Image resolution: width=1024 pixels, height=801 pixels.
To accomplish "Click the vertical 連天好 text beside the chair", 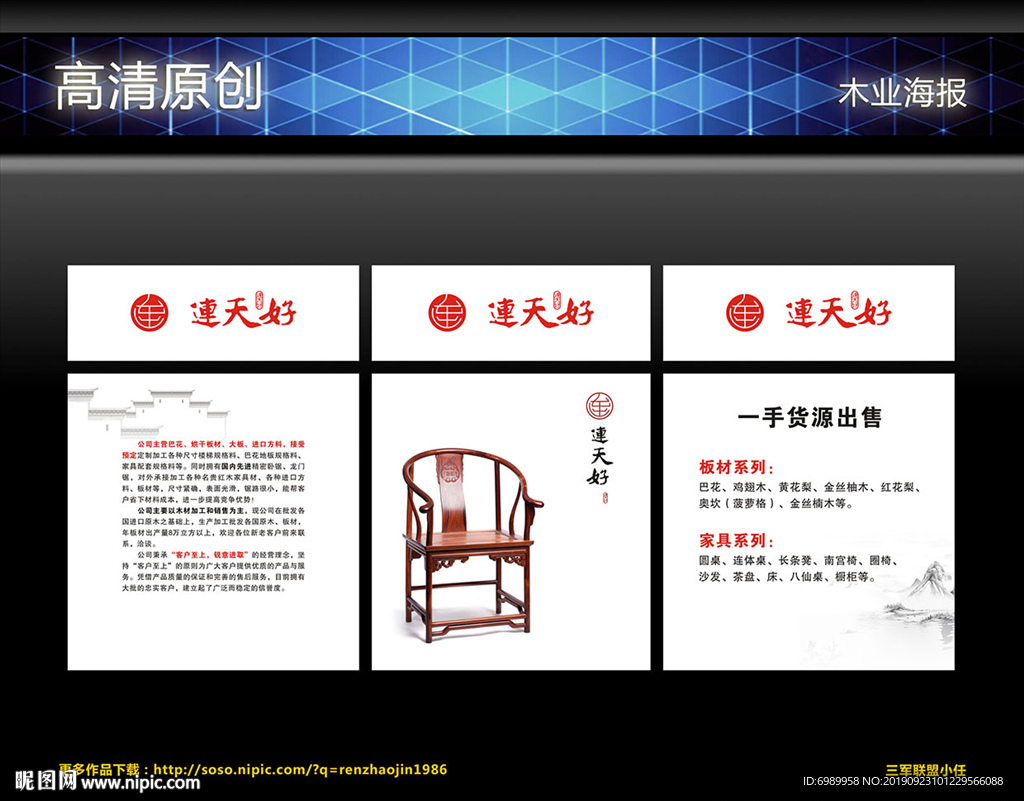I will pyautogui.click(x=599, y=456).
